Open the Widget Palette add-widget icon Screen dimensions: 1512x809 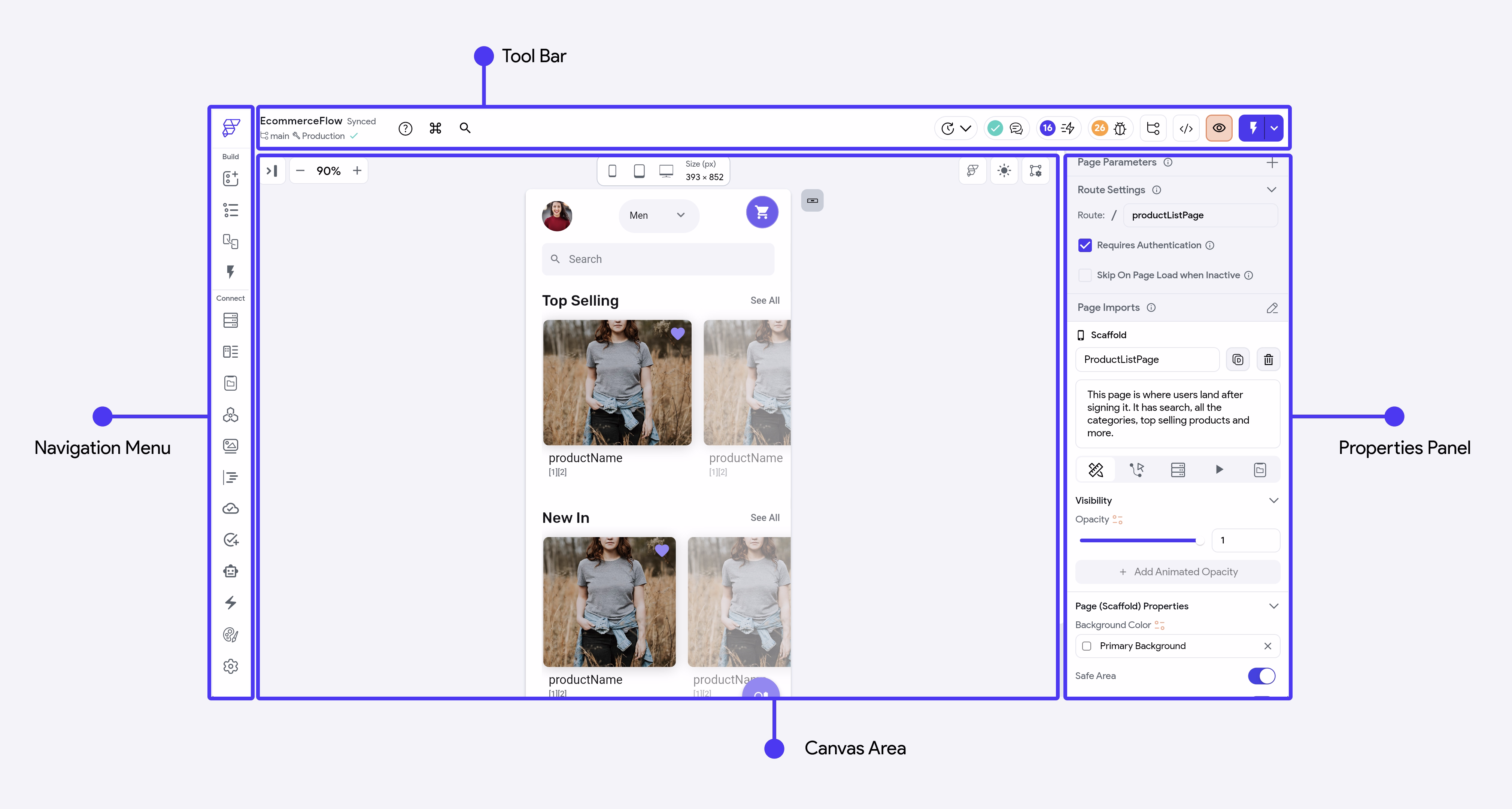231,179
